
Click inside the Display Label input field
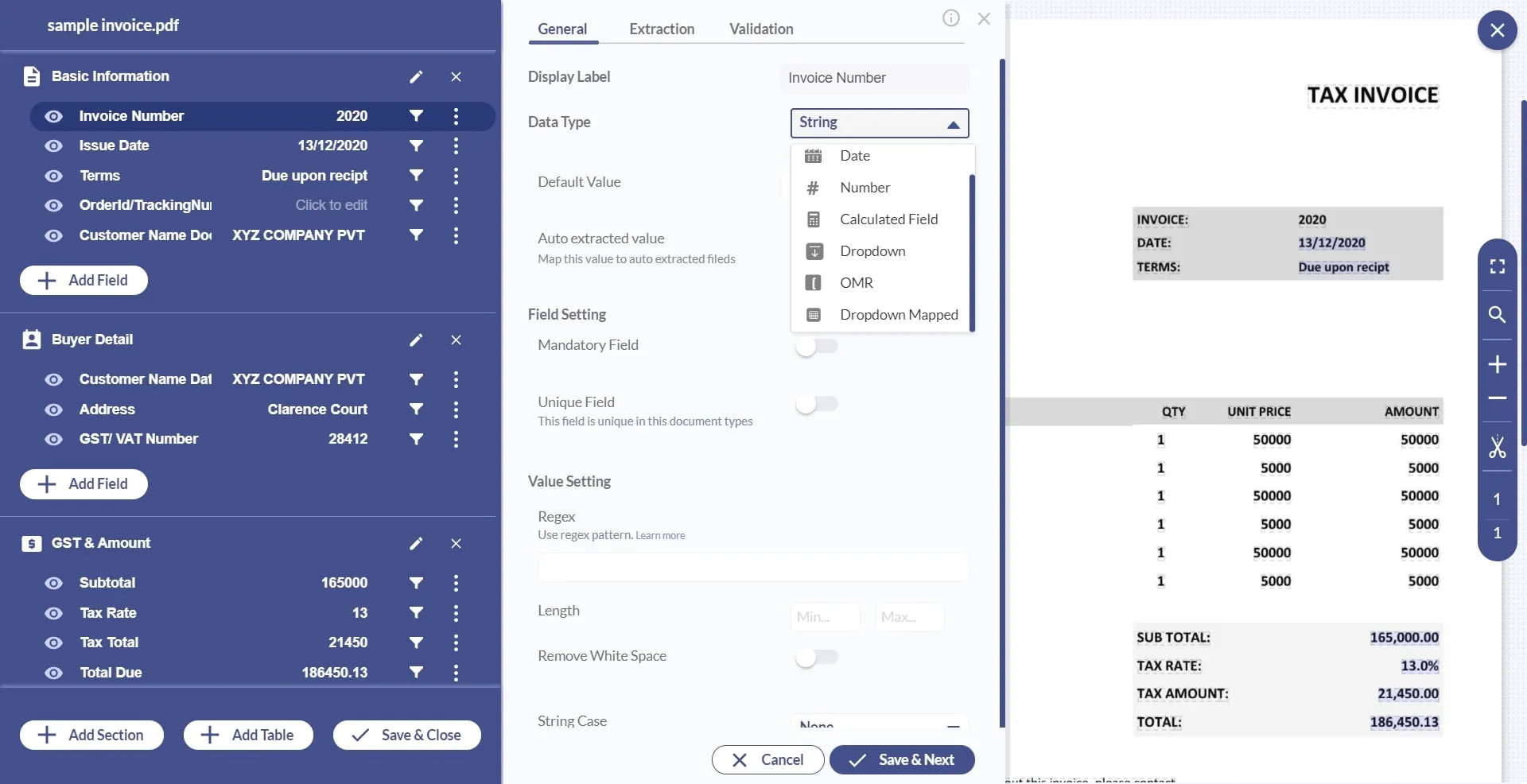873,77
